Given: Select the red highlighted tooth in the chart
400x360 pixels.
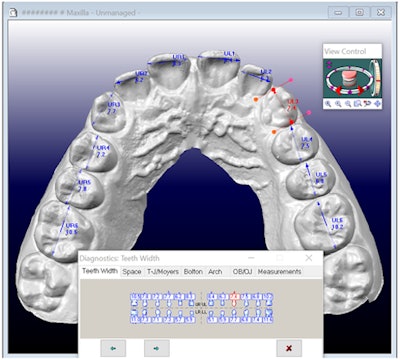Looking at the screenshot, I should [234, 300].
